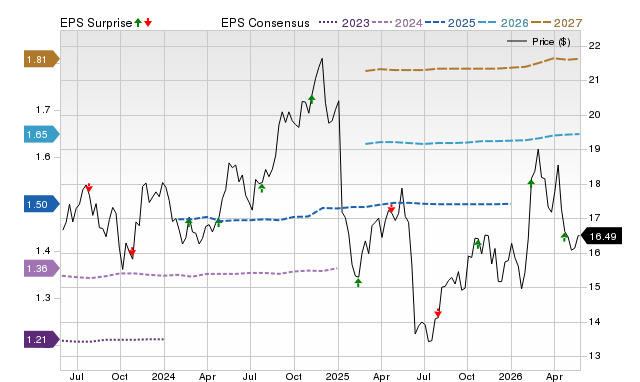The height and width of the screenshot is (382, 640).
Task: Click the EPS Surprise legend title
Action: tap(96, 23)
